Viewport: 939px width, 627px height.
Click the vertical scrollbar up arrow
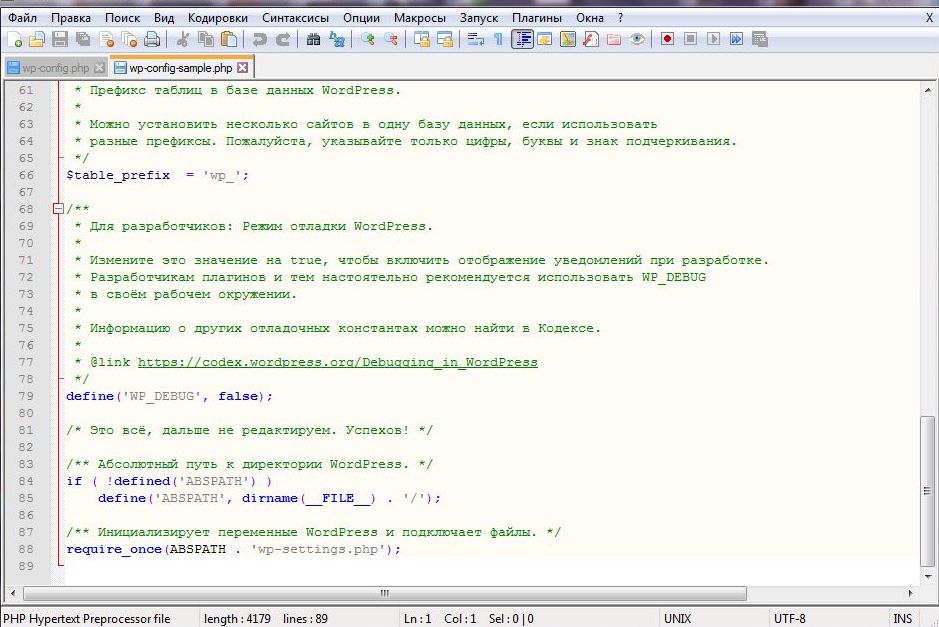click(x=928, y=91)
